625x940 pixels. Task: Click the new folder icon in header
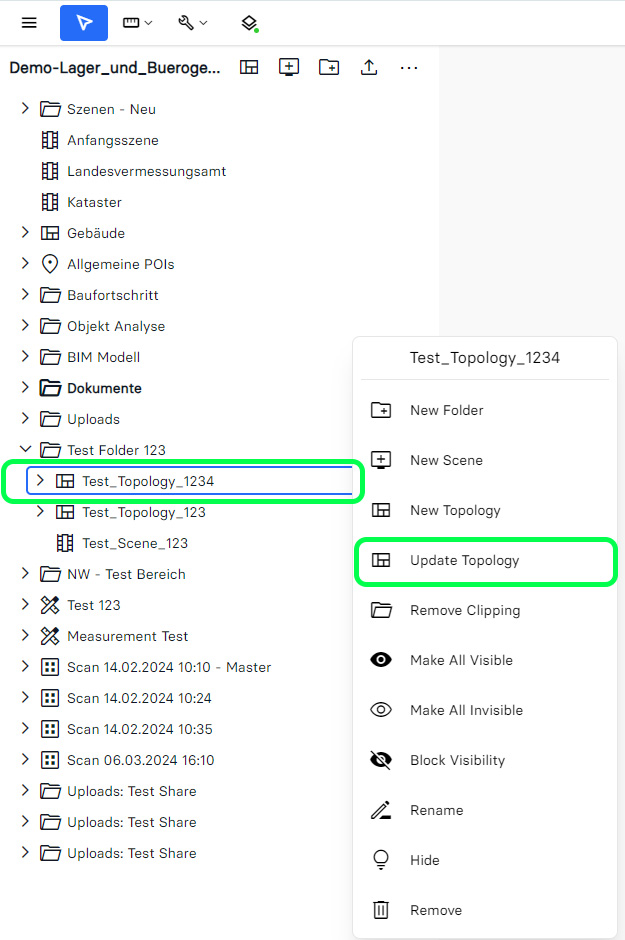click(329, 67)
